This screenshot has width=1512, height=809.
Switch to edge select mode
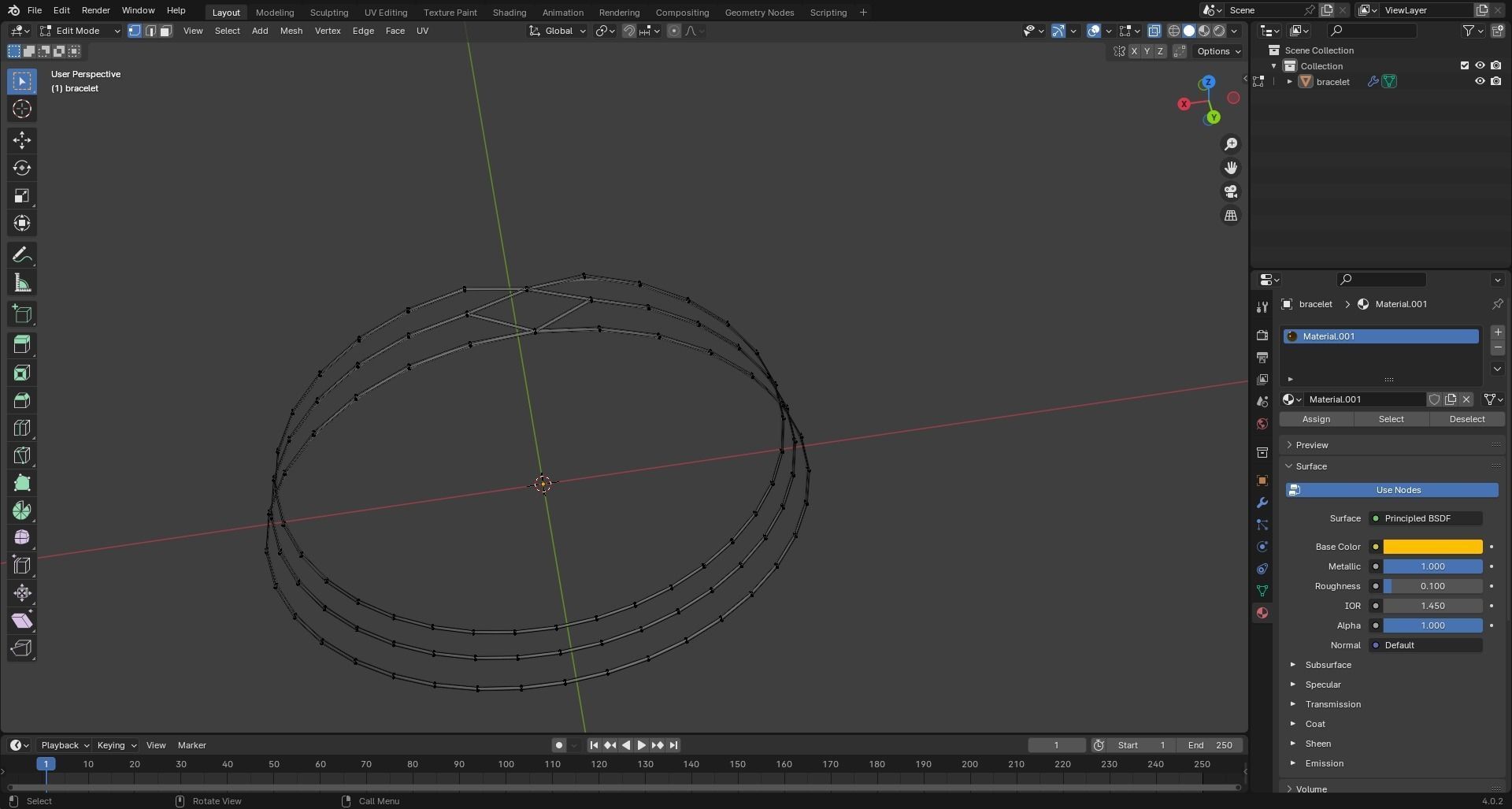pyautogui.click(x=150, y=31)
